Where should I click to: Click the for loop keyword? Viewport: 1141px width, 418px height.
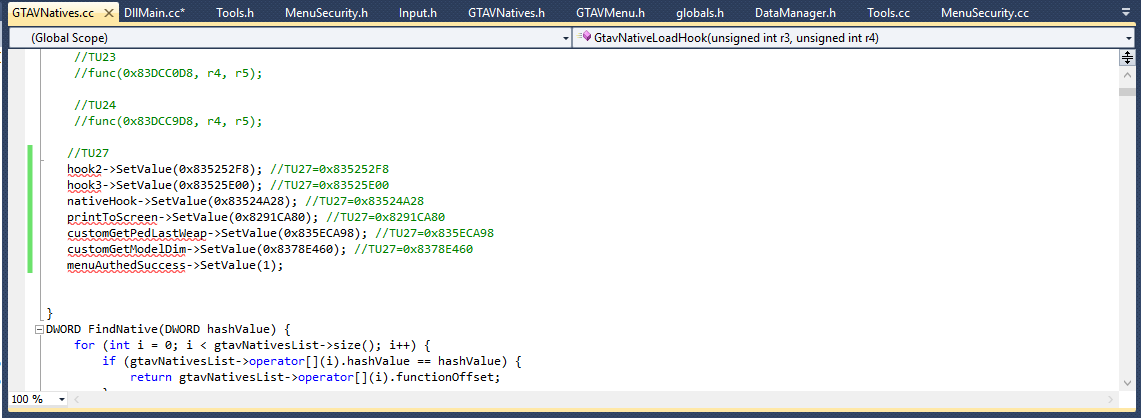click(84, 345)
